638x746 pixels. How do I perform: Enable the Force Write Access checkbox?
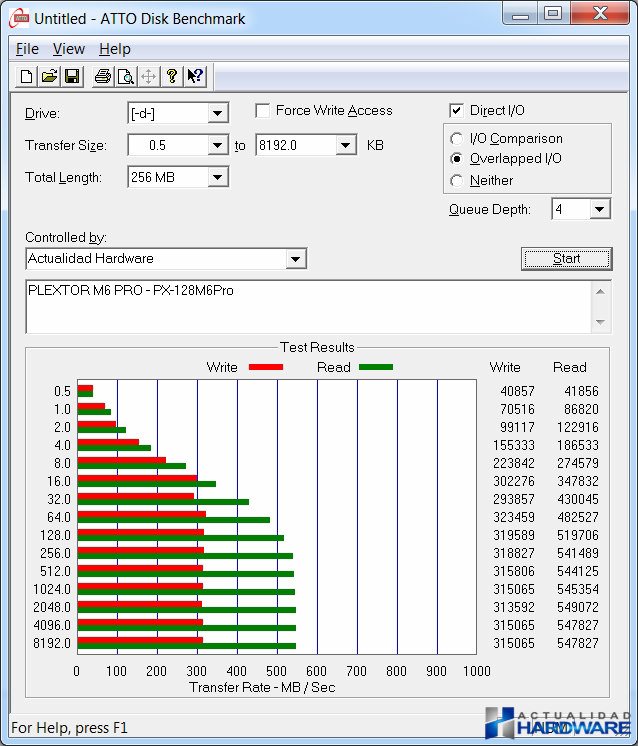tap(264, 111)
